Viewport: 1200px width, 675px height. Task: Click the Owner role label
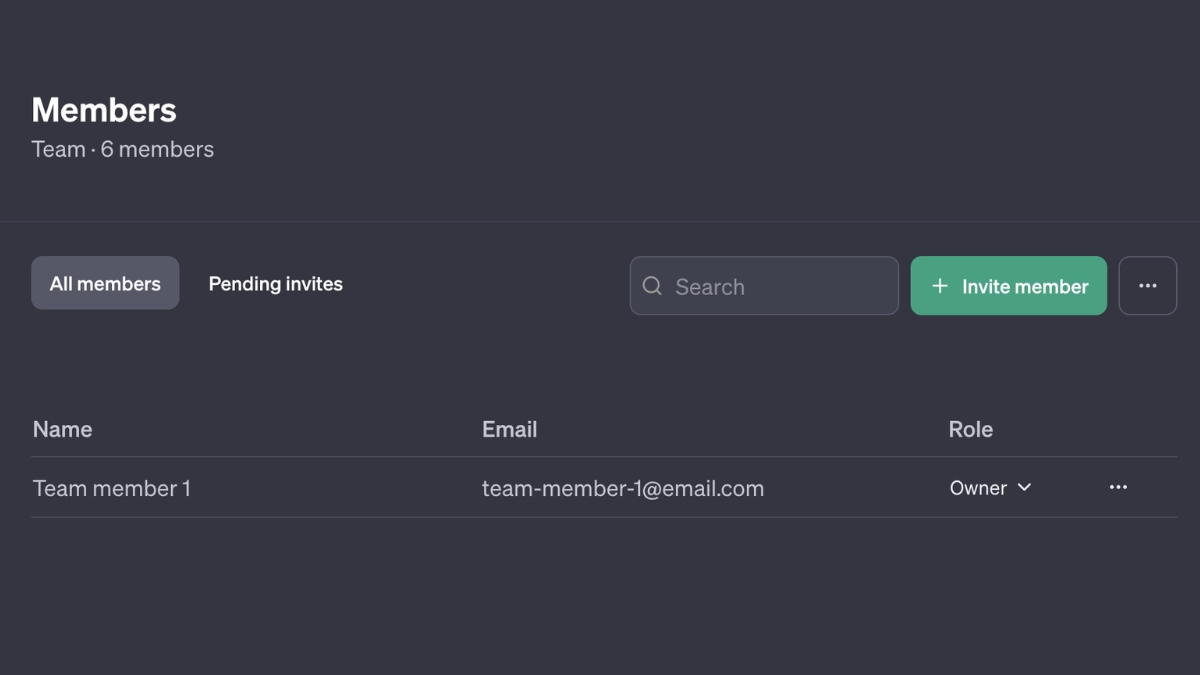click(978, 488)
